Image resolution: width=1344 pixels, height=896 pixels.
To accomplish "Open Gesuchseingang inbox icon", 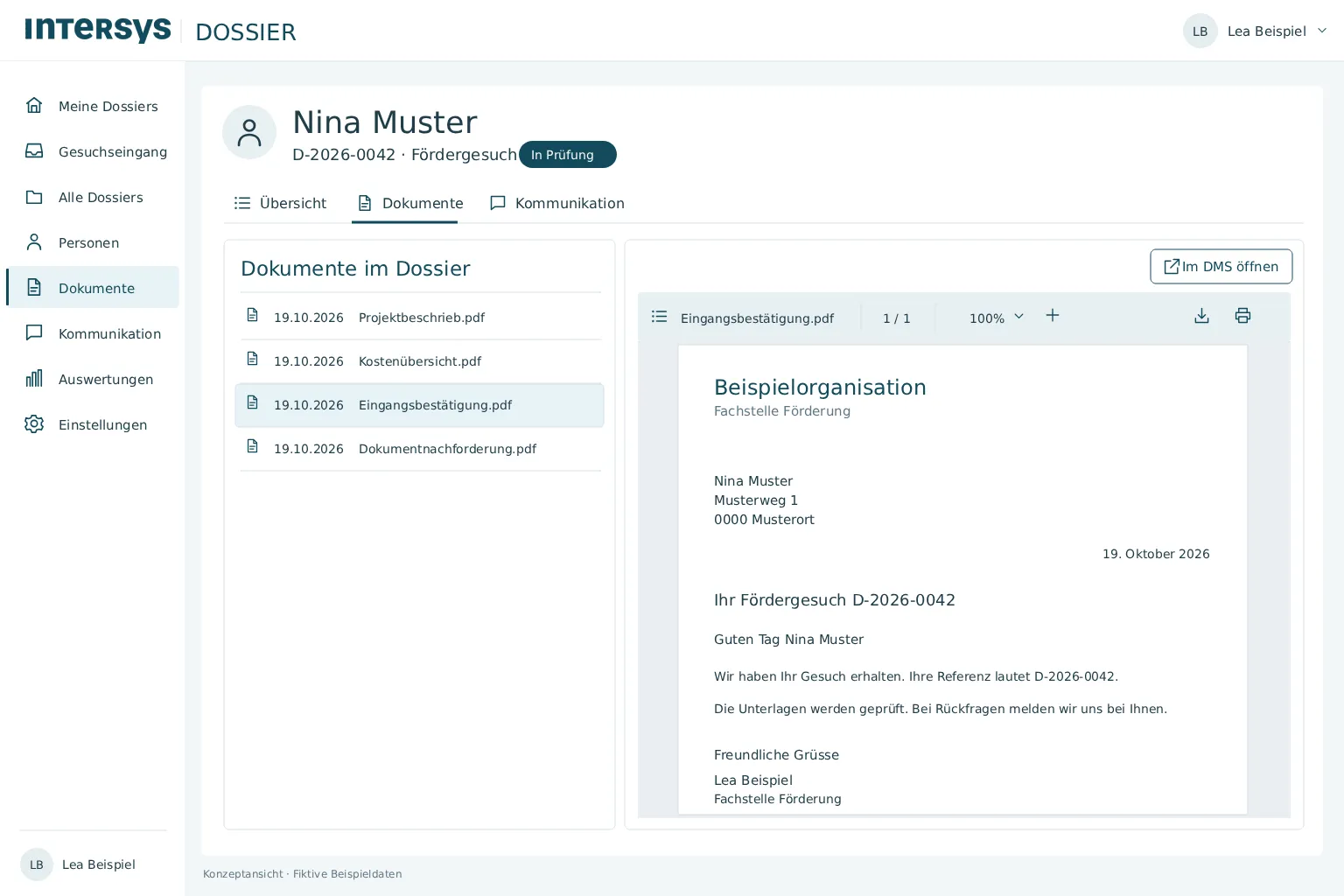I will tap(34, 151).
